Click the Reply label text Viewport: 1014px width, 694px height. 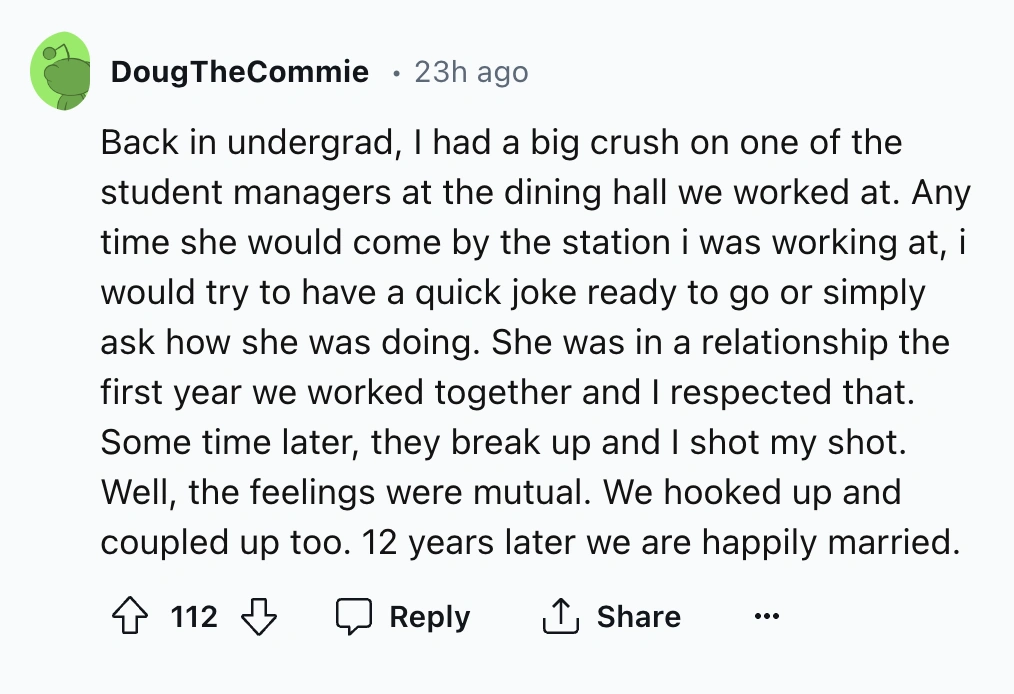click(429, 617)
